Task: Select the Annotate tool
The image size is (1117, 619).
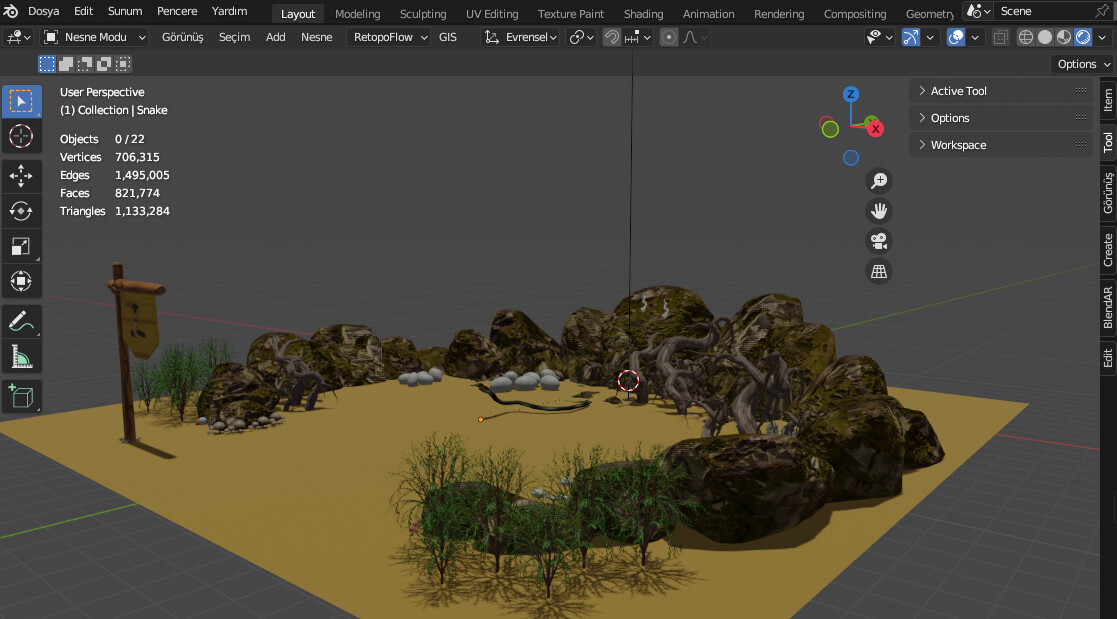Action: 21,321
